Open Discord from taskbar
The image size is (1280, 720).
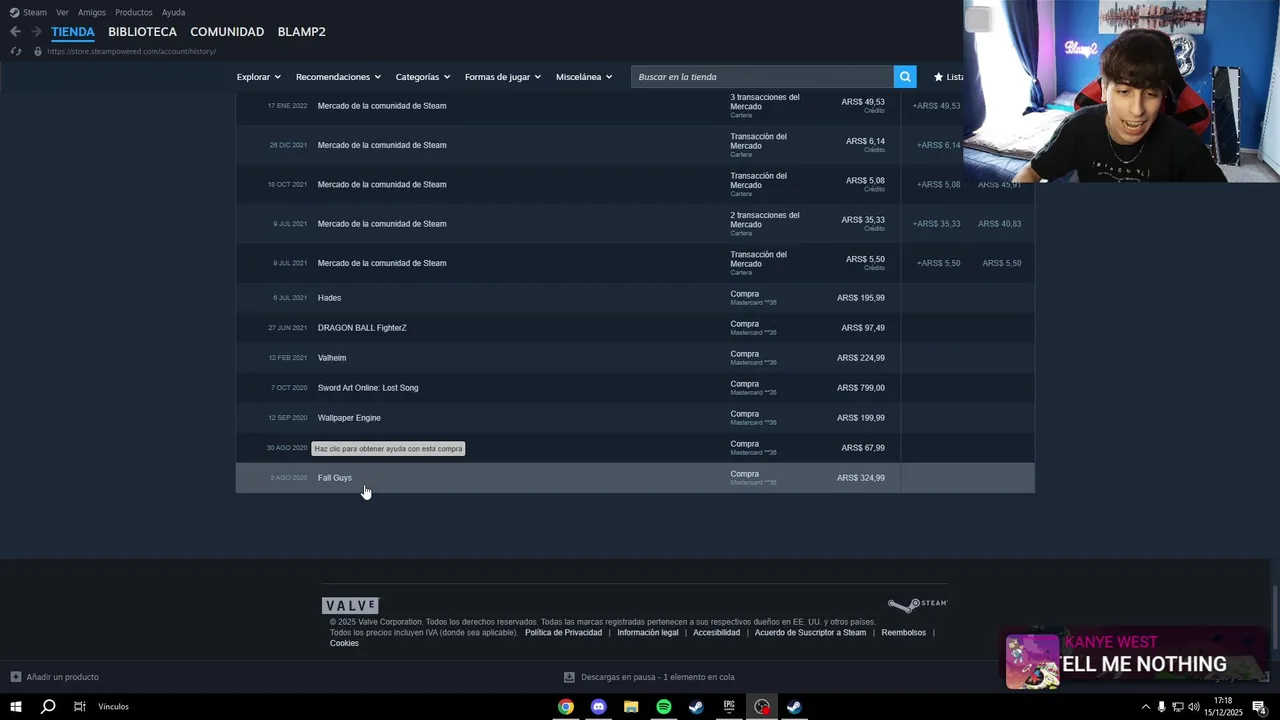[598, 707]
